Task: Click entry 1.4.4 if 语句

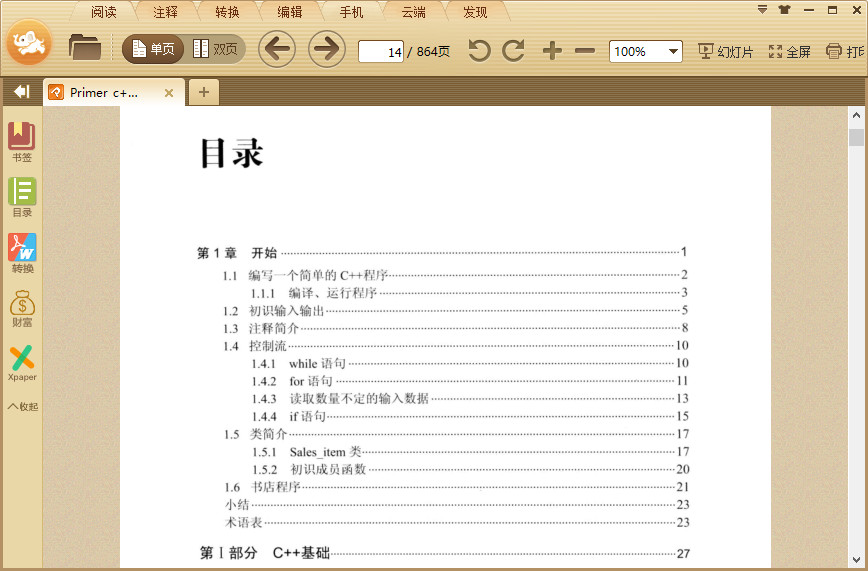Action: [469, 416]
